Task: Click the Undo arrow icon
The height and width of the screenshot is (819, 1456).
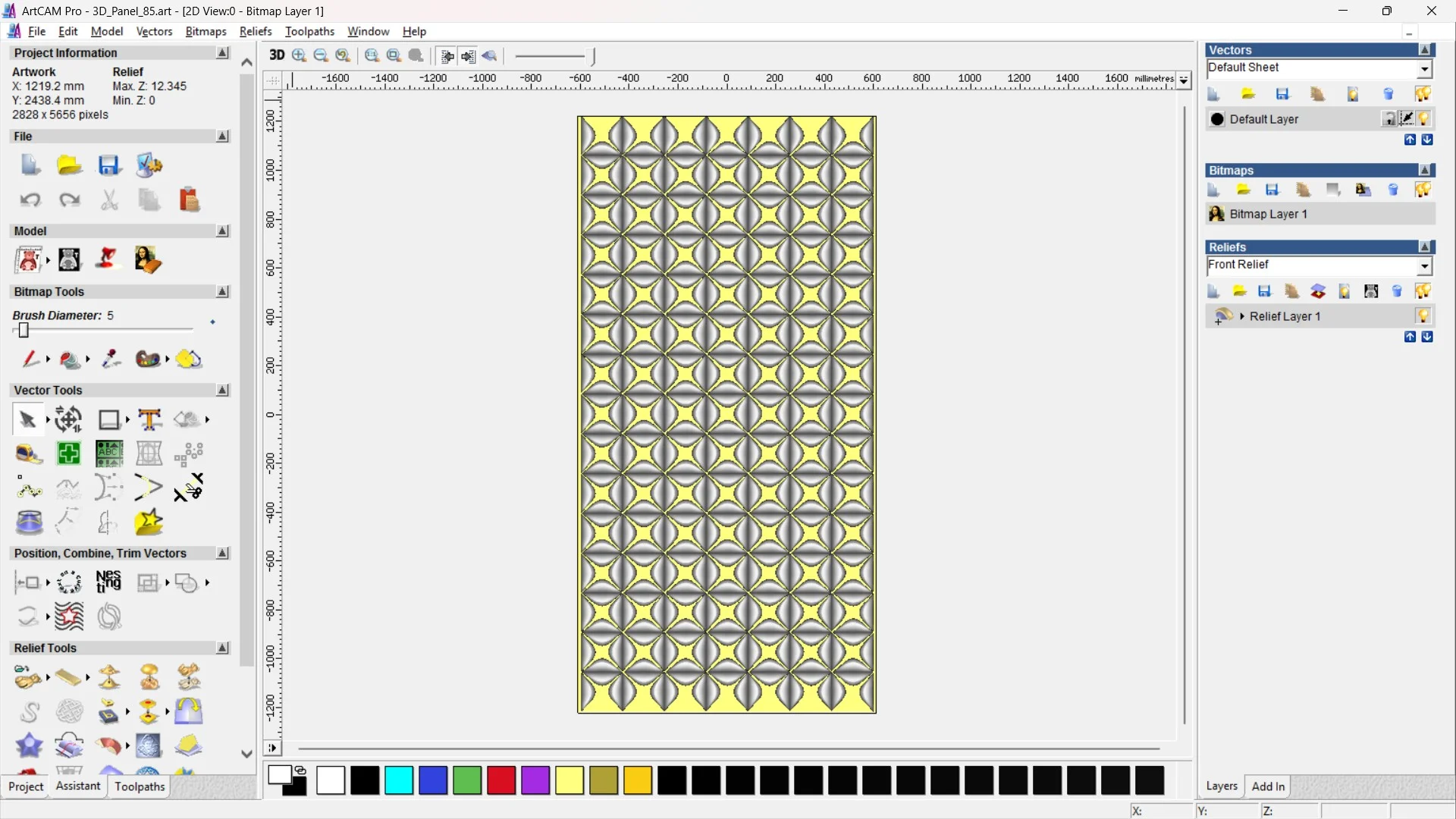Action: (x=30, y=200)
